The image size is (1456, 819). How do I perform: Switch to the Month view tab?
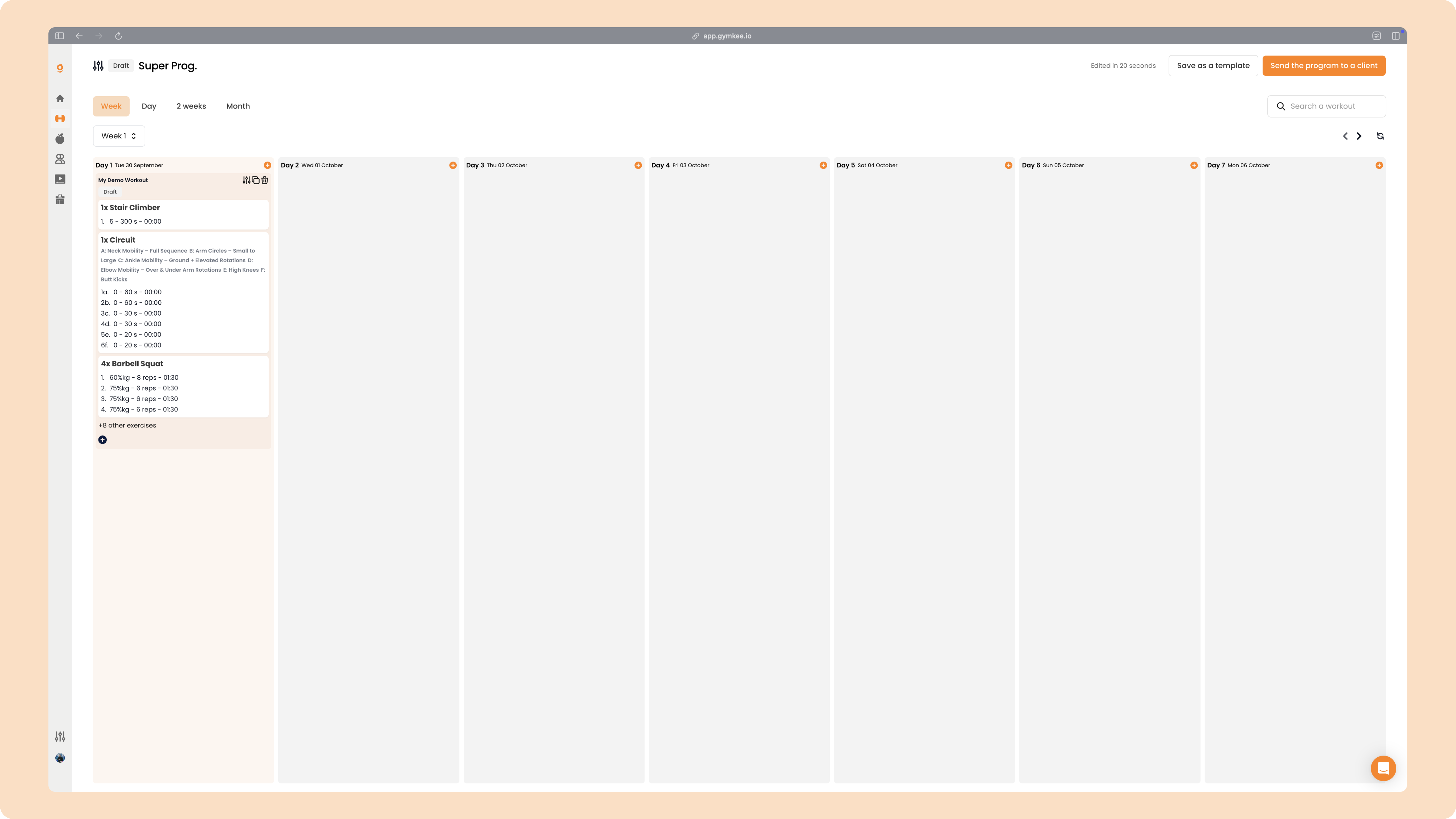click(x=238, y=106)
